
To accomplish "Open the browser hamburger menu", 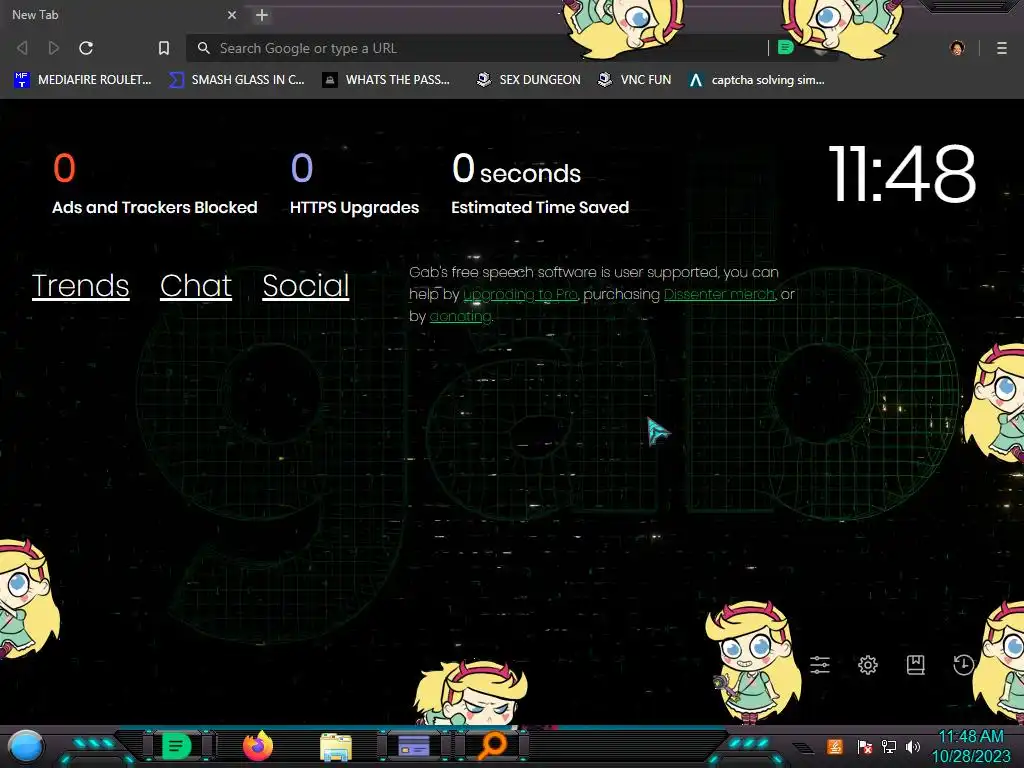I will pyautogui.click(x=1002, y=48).
